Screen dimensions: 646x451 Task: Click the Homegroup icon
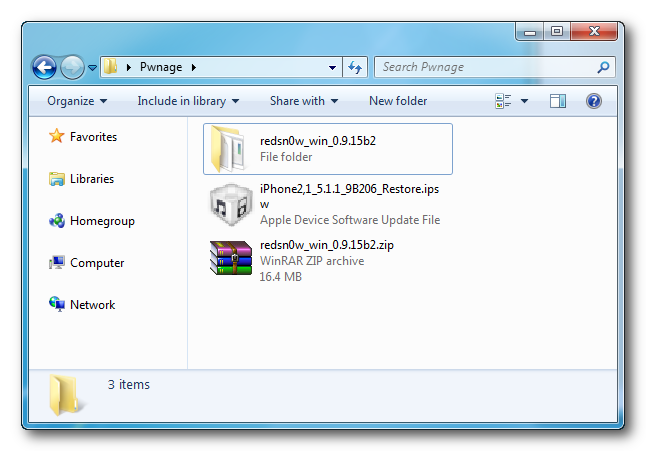pyautogui.click(x=57, y=221)
